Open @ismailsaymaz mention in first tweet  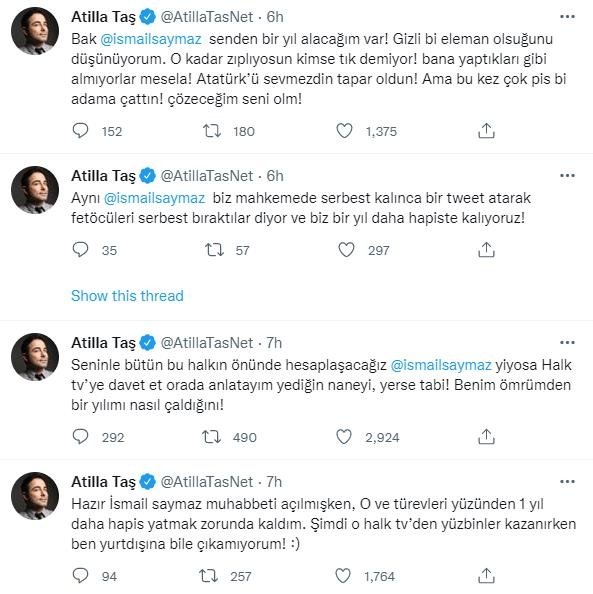[x=151, y=39]
